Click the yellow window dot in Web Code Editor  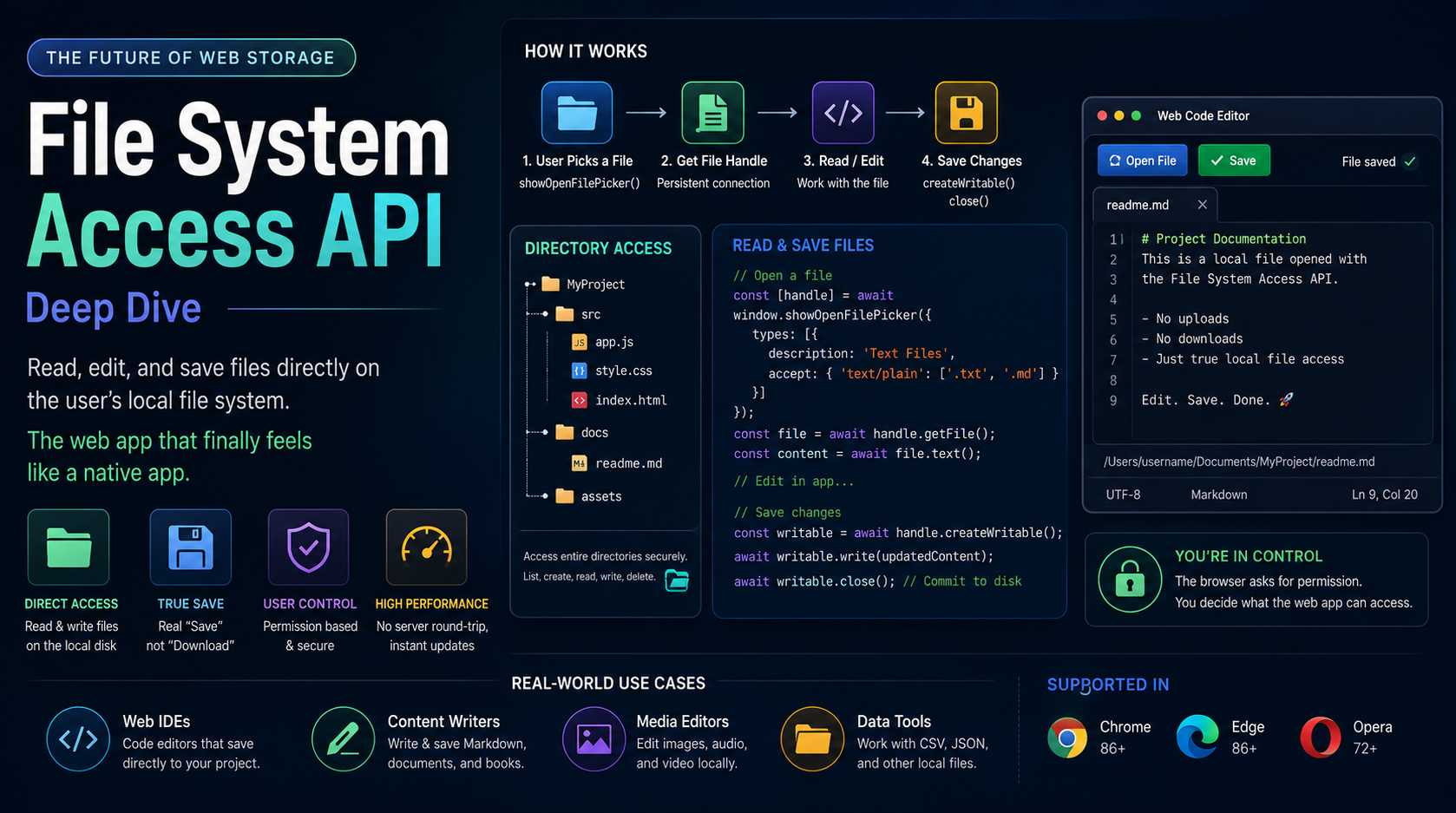[x=1119, y=115]
